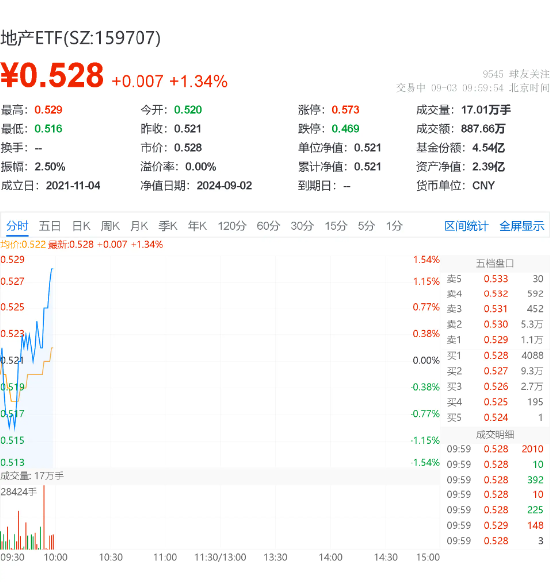The height and width of the screenshot is (584, 550).
Task: Click the 成立日 2021-11-04 date
Action: (x=73, y=185)
